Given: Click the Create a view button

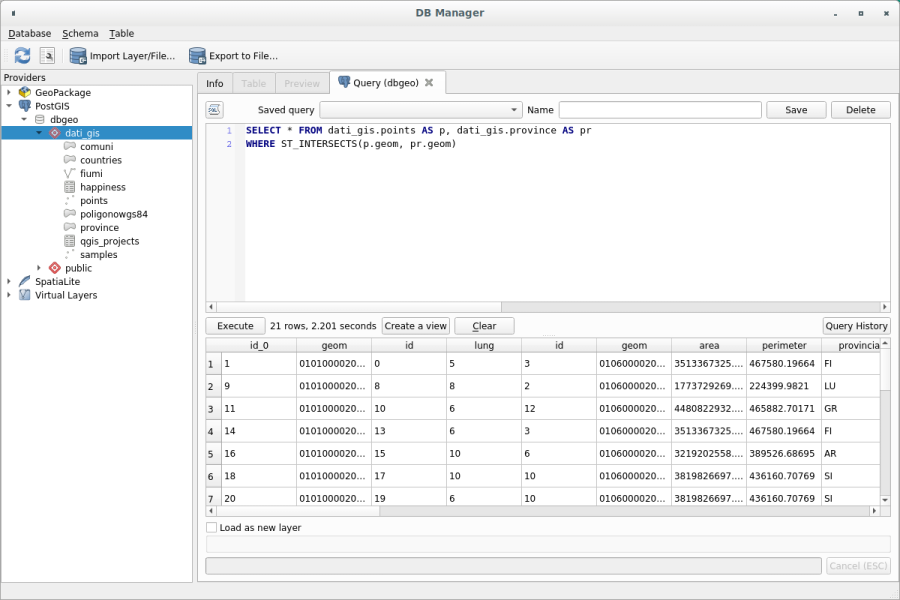Looking at the screenshot, I should coord(415,325).
